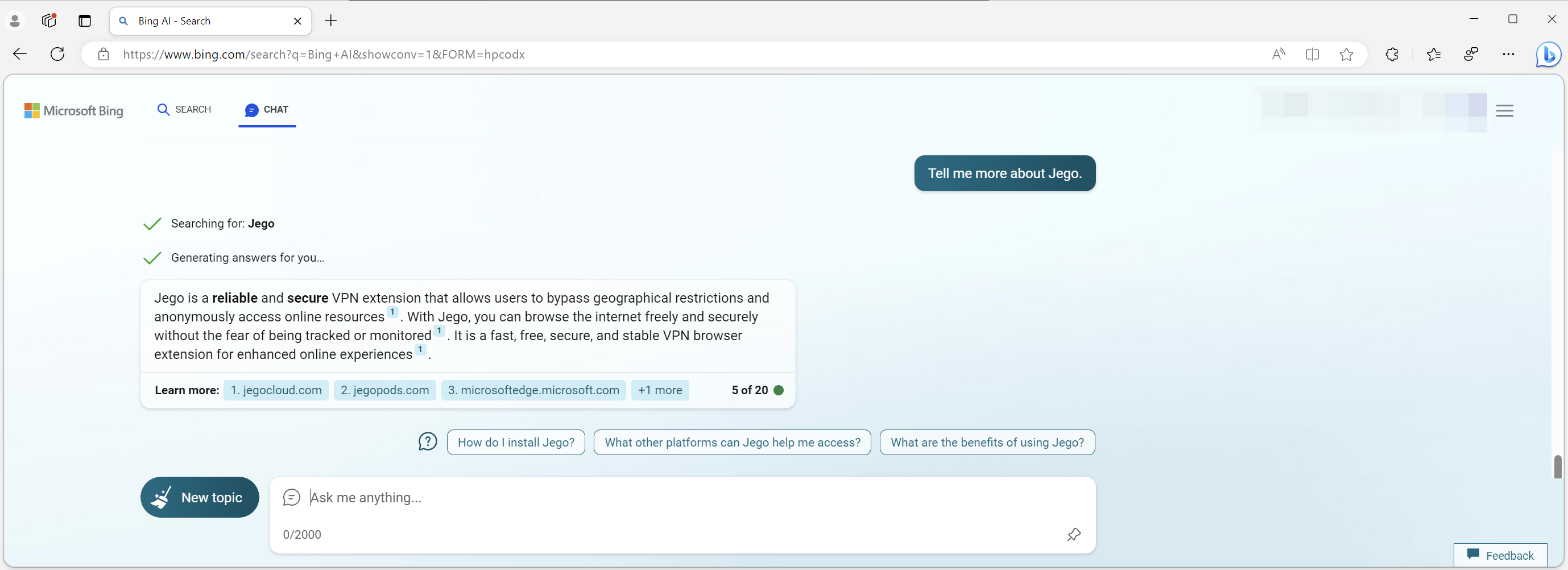1568x570 pixels.
Task: Click the page vertical scrollbar thumb
Action: pos(1557,467)
